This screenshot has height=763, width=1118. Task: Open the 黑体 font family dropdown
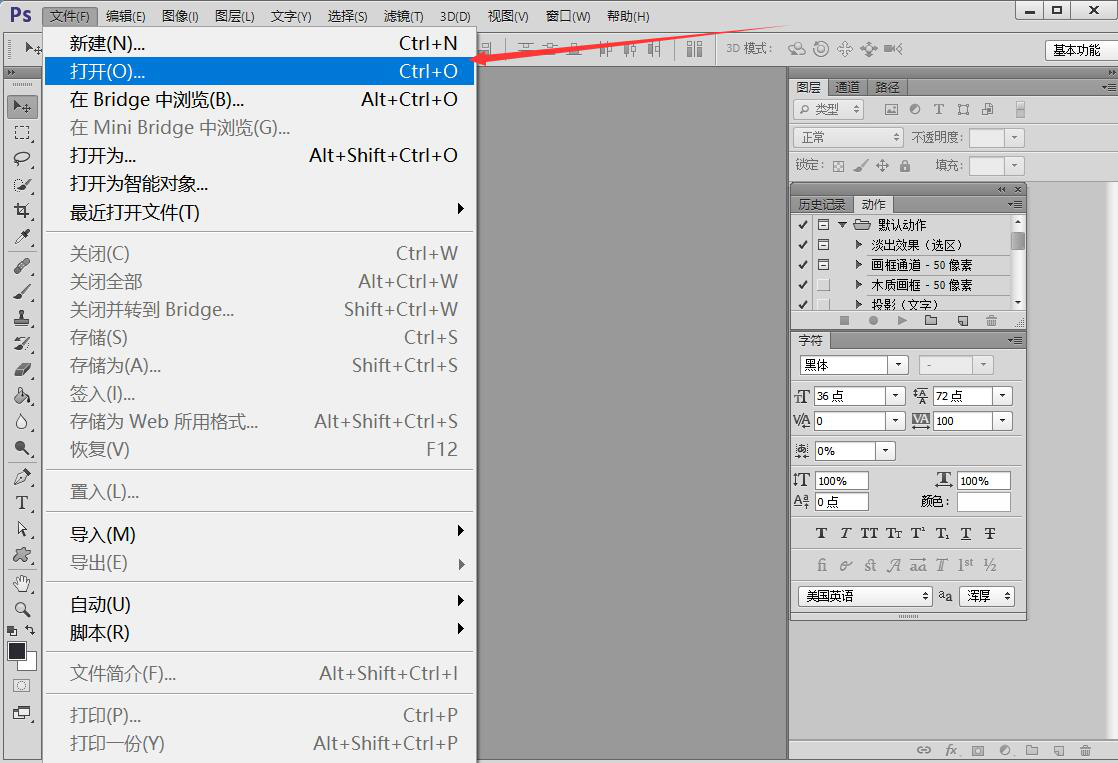pyautogui.click(x=898, y=365)
